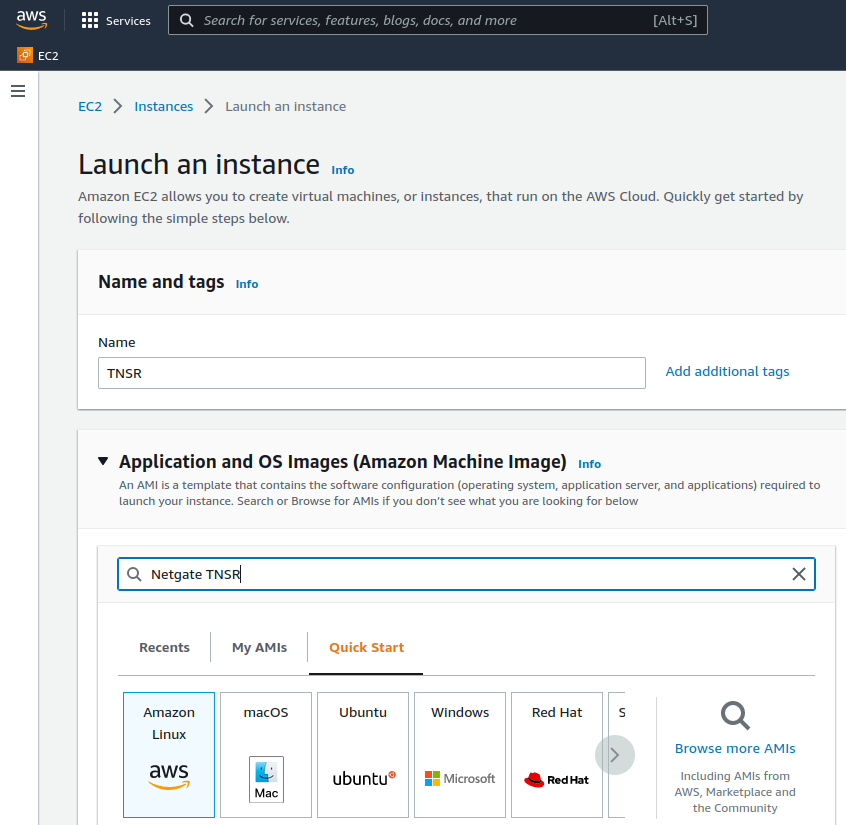The height and width of the screenshot is (825, 846).
Task: Click the Add additional tags link
Action: (x=727, y=372)
